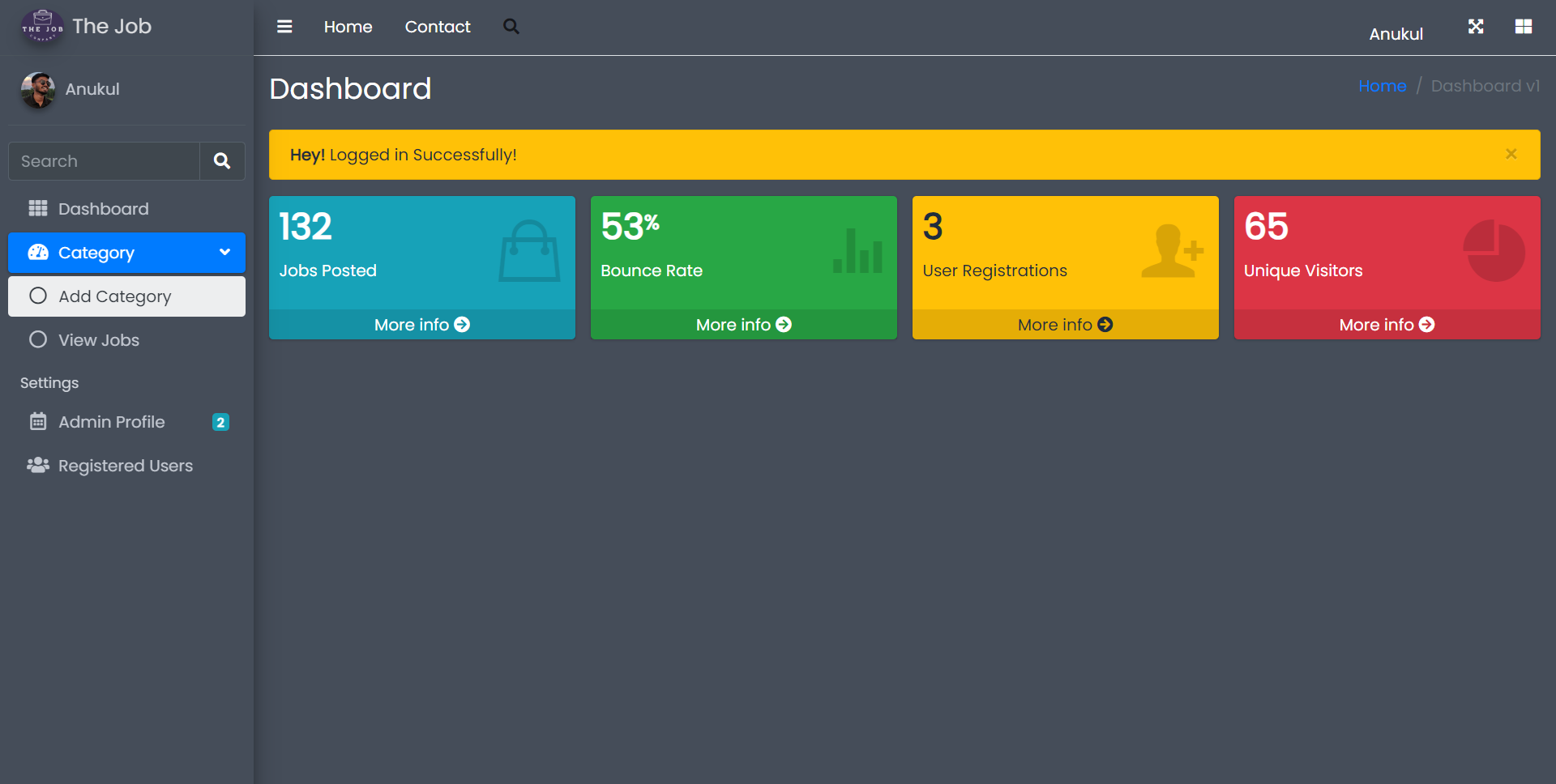
Task: Open the Home navbar item
Action: tap(348, 27)
